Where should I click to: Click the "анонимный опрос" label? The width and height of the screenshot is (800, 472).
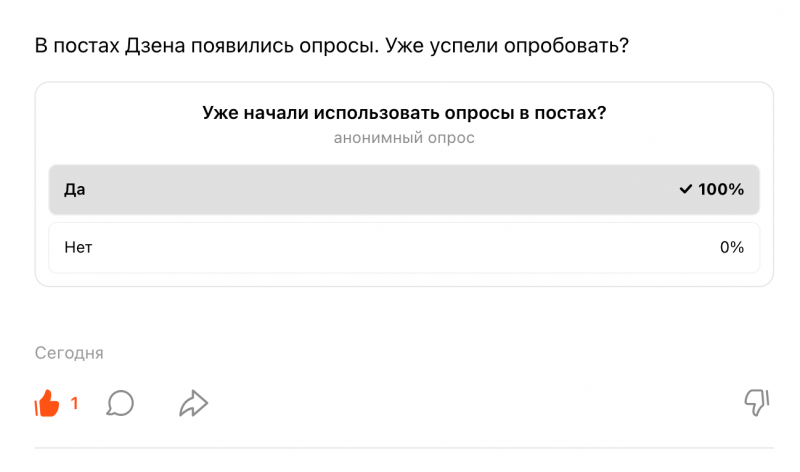[404, 138]
